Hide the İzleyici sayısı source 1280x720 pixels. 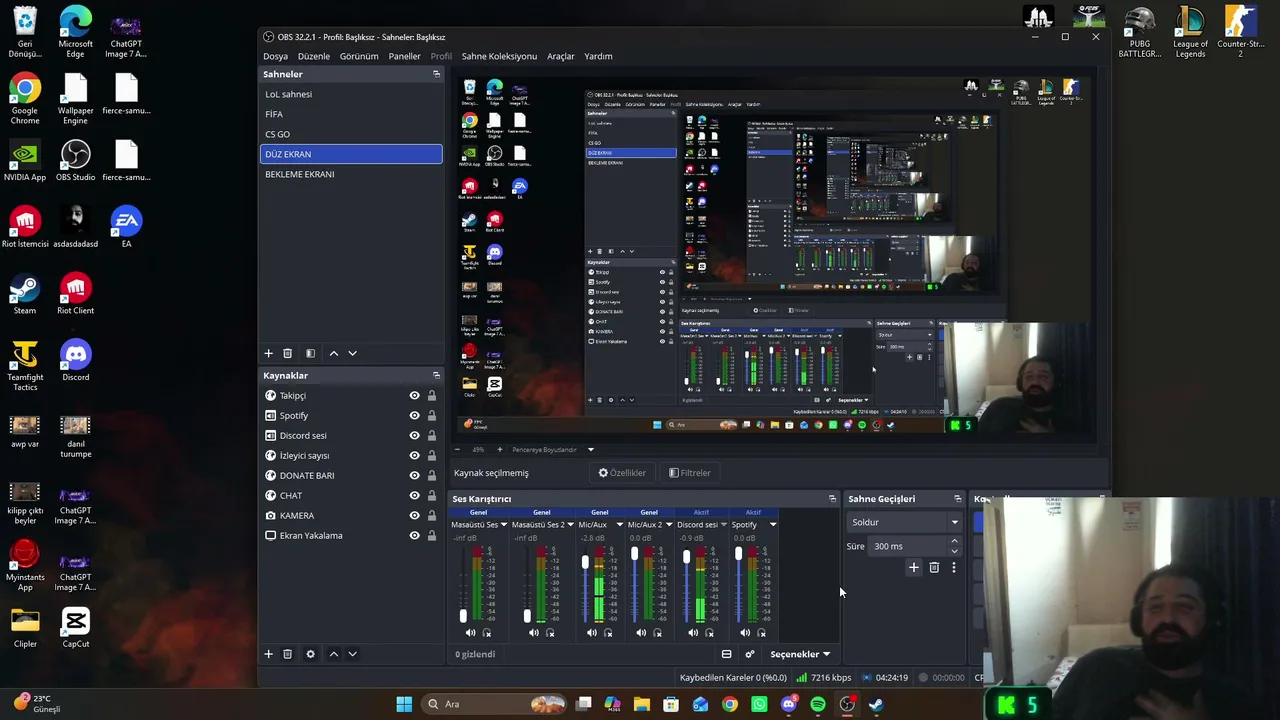(x=414, y=456)
